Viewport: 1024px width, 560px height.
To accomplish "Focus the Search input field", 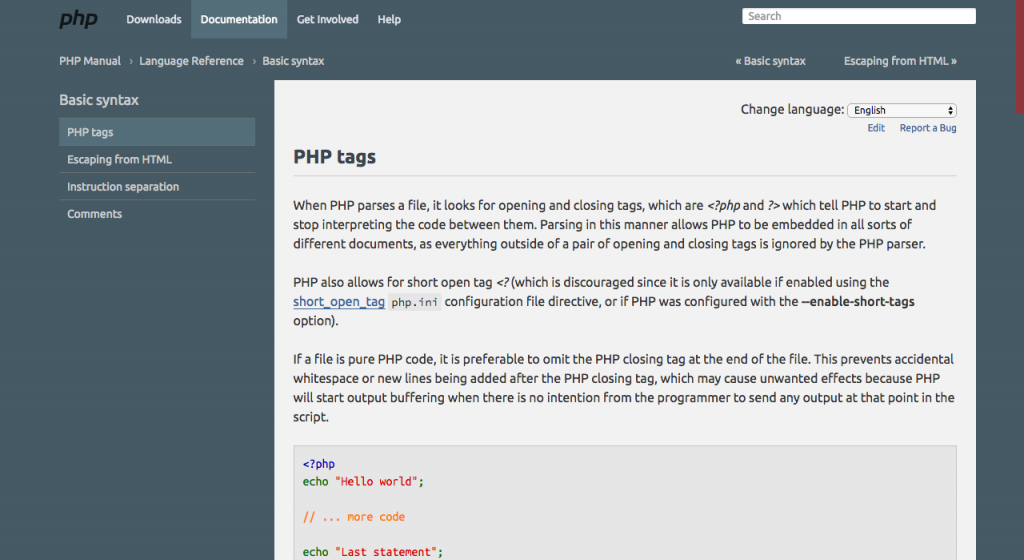I will 859,16.
